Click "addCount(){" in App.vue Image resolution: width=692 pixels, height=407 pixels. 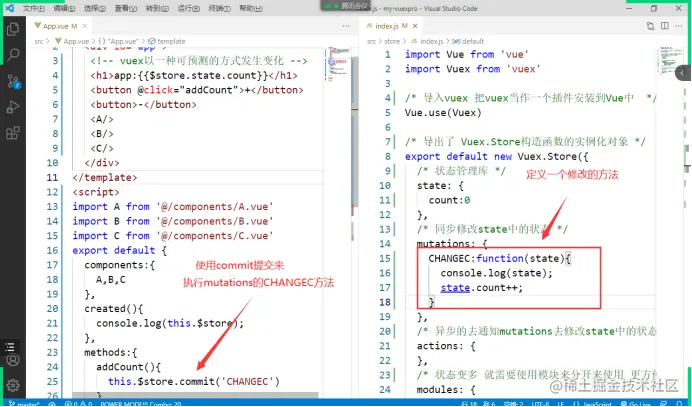click(x=128, y=367)
